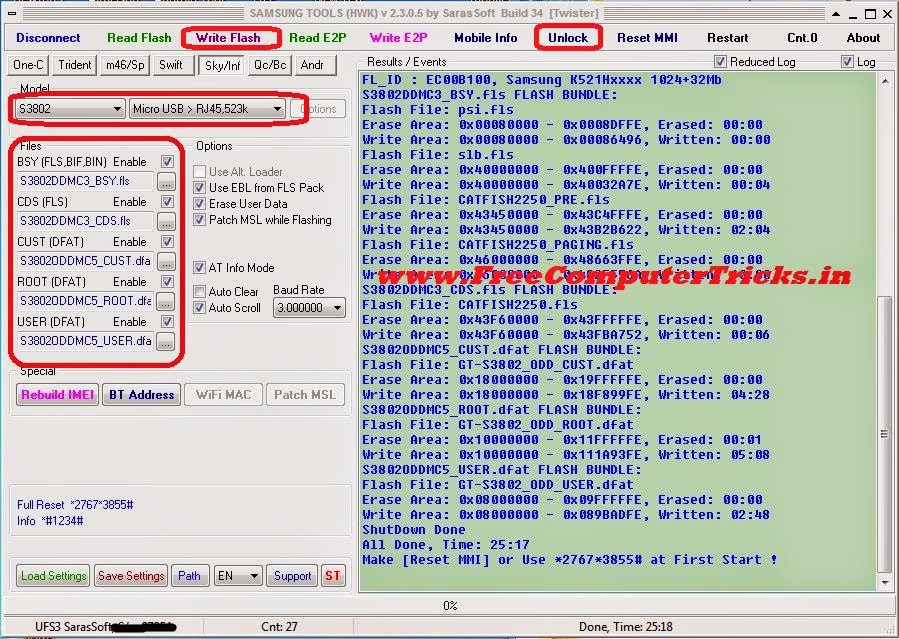Switch to the m46/Sp tab
899x639 pixels.
coord(125,65)
